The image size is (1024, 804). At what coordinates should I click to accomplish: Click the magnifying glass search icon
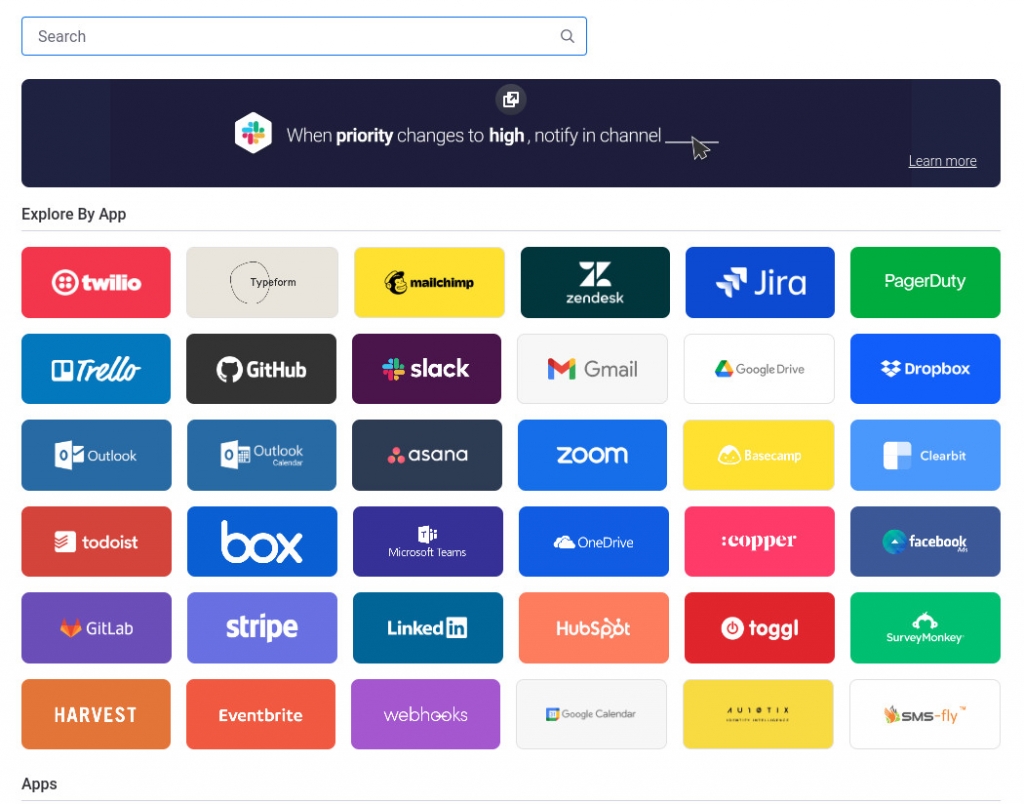[568, 37]
